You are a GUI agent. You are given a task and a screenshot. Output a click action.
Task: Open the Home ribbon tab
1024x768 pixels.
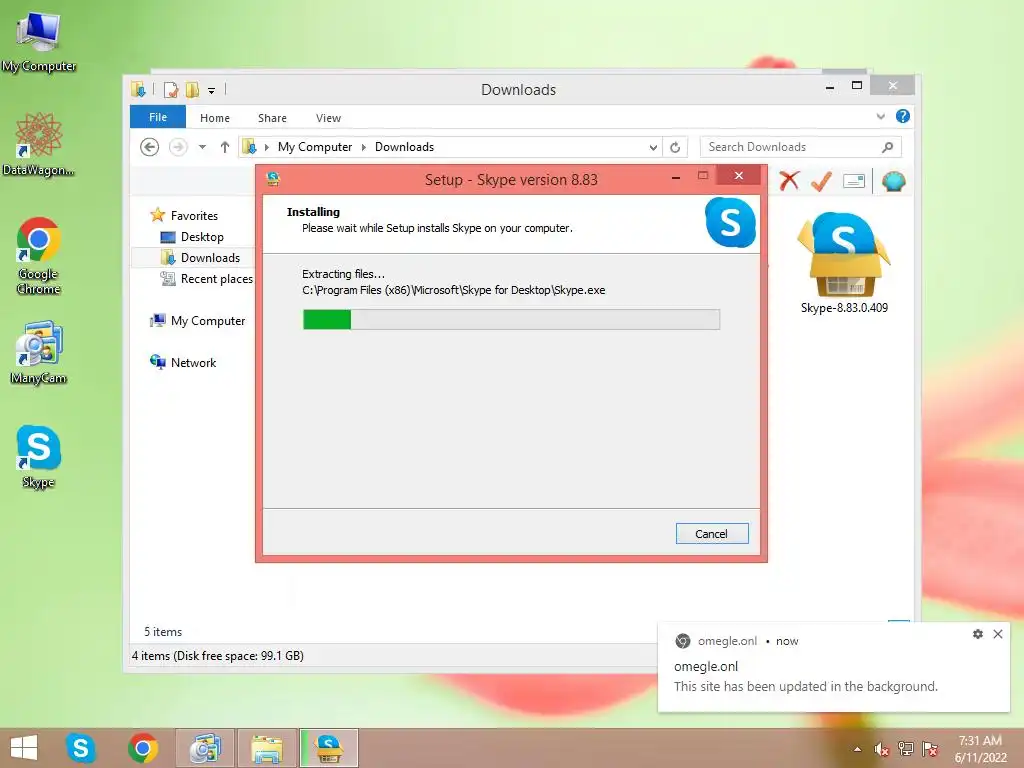click(x=215, y=118)
